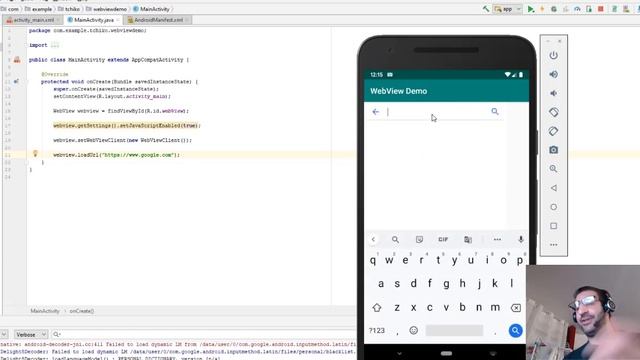Image resolution: width=640 pixels, height=360 pixels.
Task: Take an emulator screenshot with camera icon
Action: click(x=553, y=150)
